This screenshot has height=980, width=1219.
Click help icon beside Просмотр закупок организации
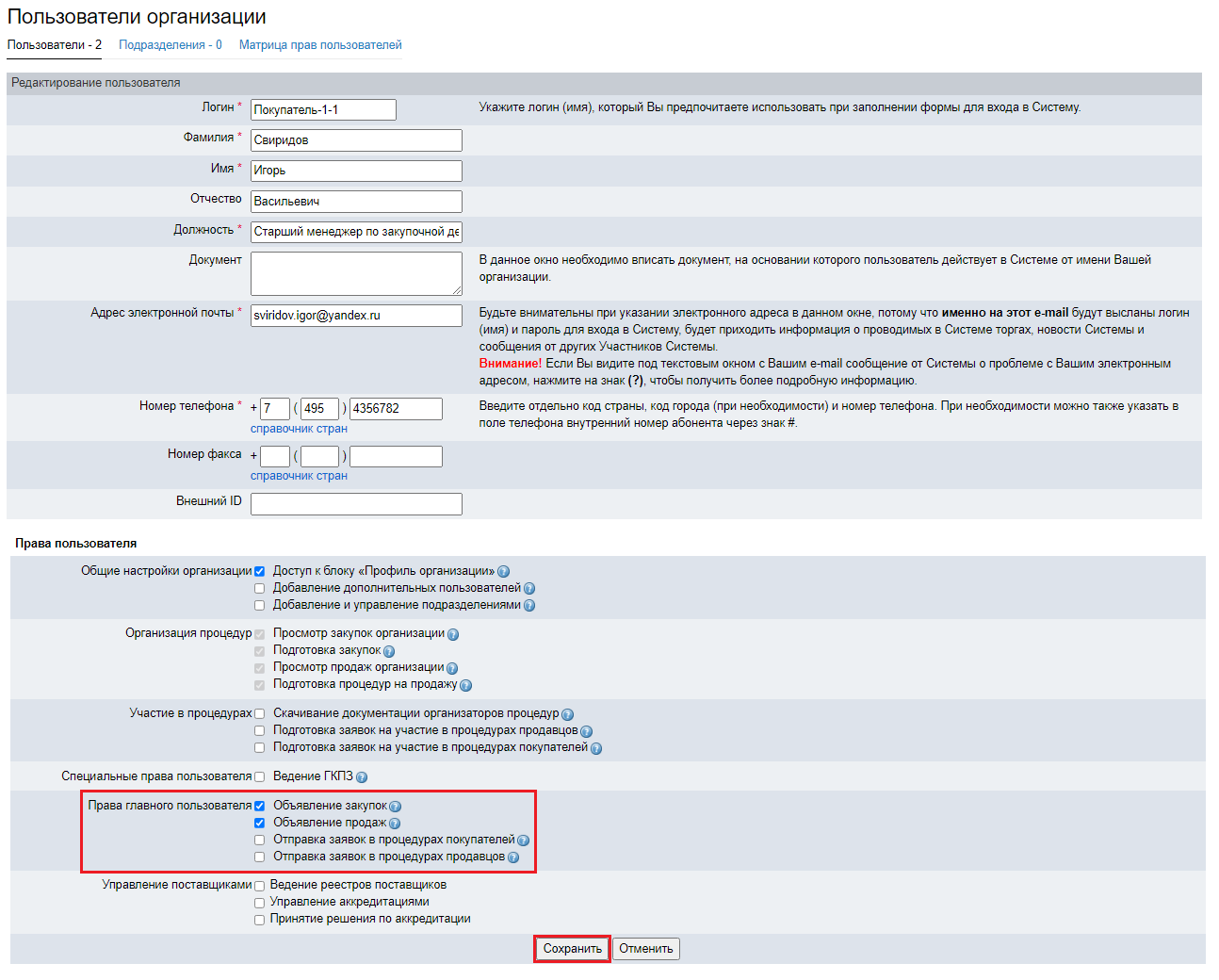(x=453, y=634)
